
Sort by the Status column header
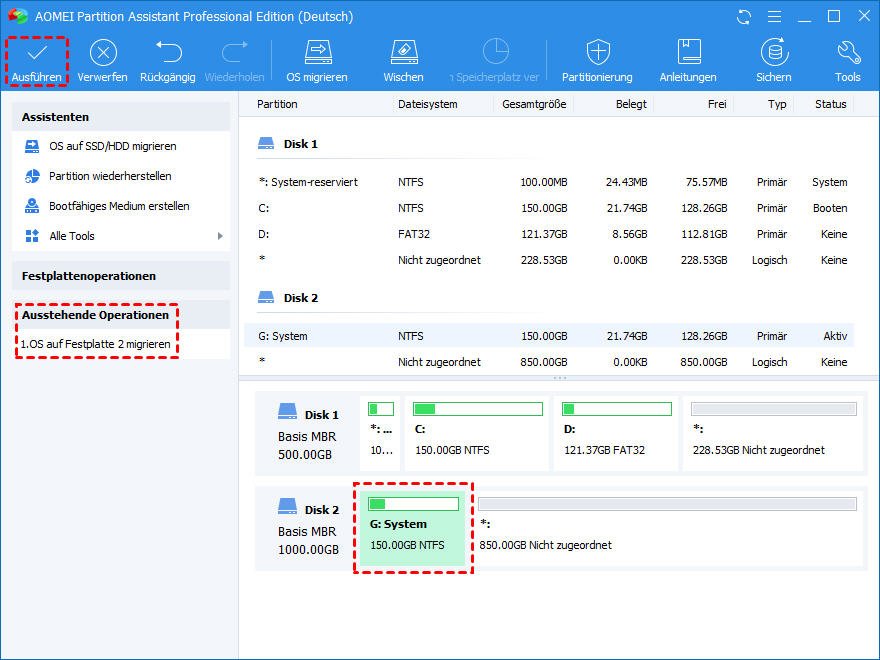(831, 104)
